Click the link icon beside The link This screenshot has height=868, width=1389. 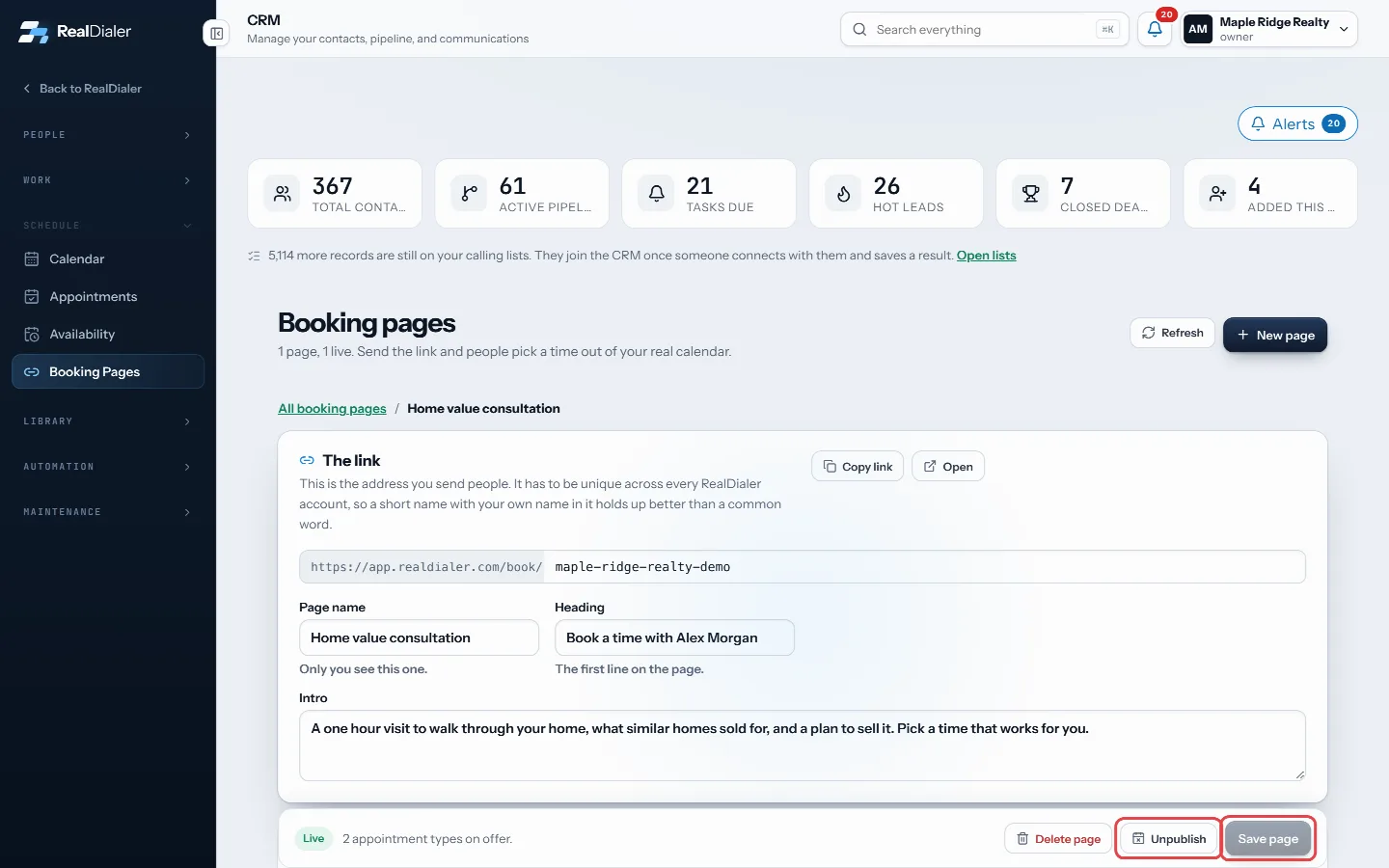pos(307,461)
